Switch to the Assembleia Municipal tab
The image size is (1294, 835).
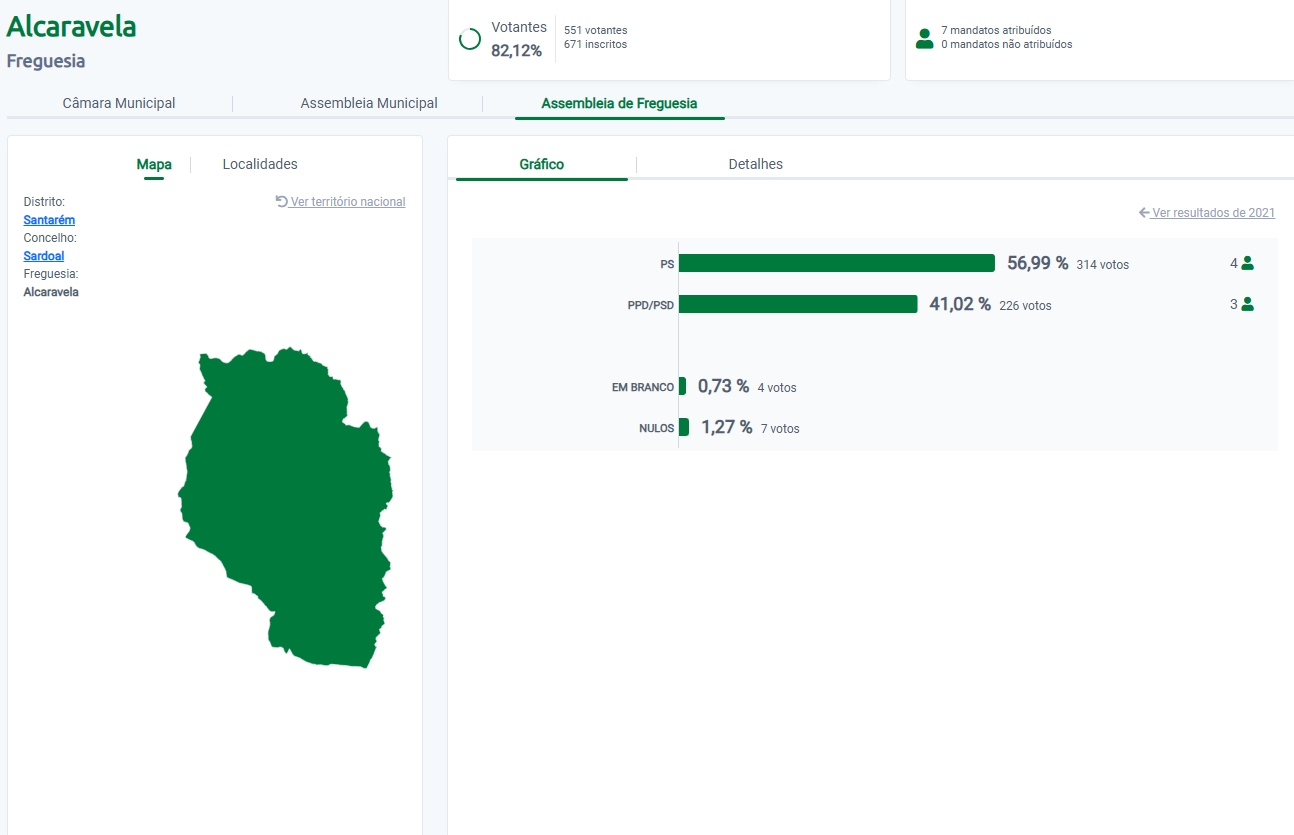point(369,103)
